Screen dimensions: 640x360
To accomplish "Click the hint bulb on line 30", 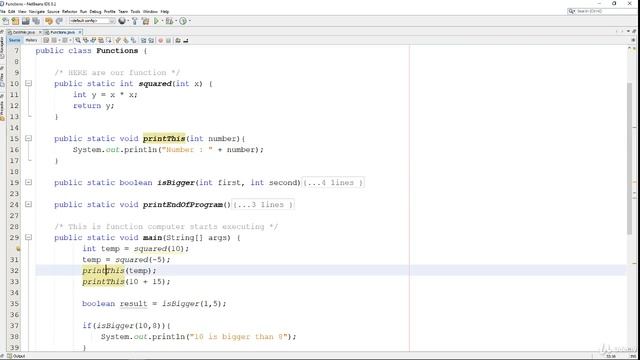I will [x=18, y=248].
